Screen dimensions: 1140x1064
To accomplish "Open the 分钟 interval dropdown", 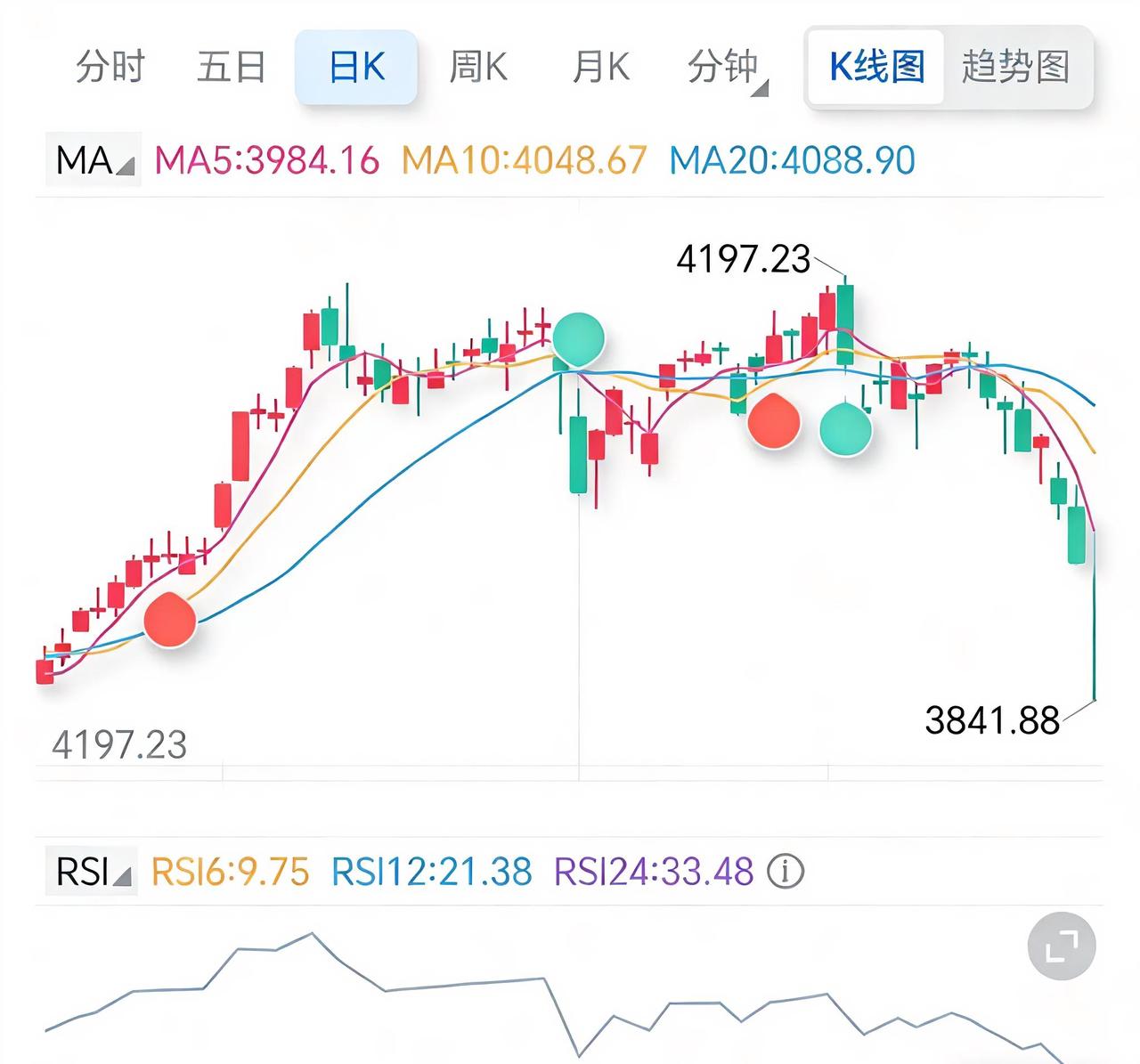I will 723,67.
